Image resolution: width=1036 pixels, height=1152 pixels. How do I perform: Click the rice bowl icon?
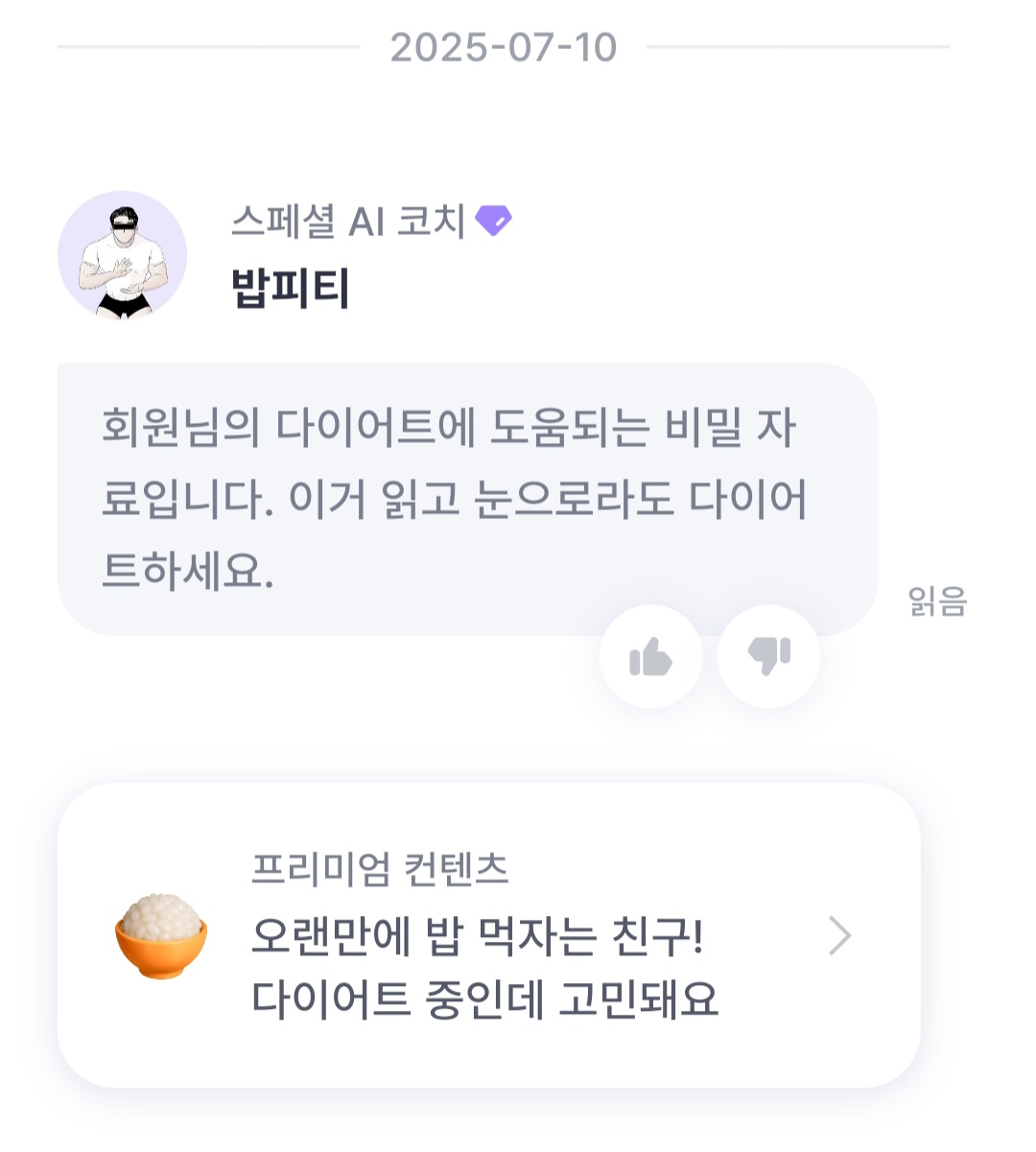pos(160,935)
